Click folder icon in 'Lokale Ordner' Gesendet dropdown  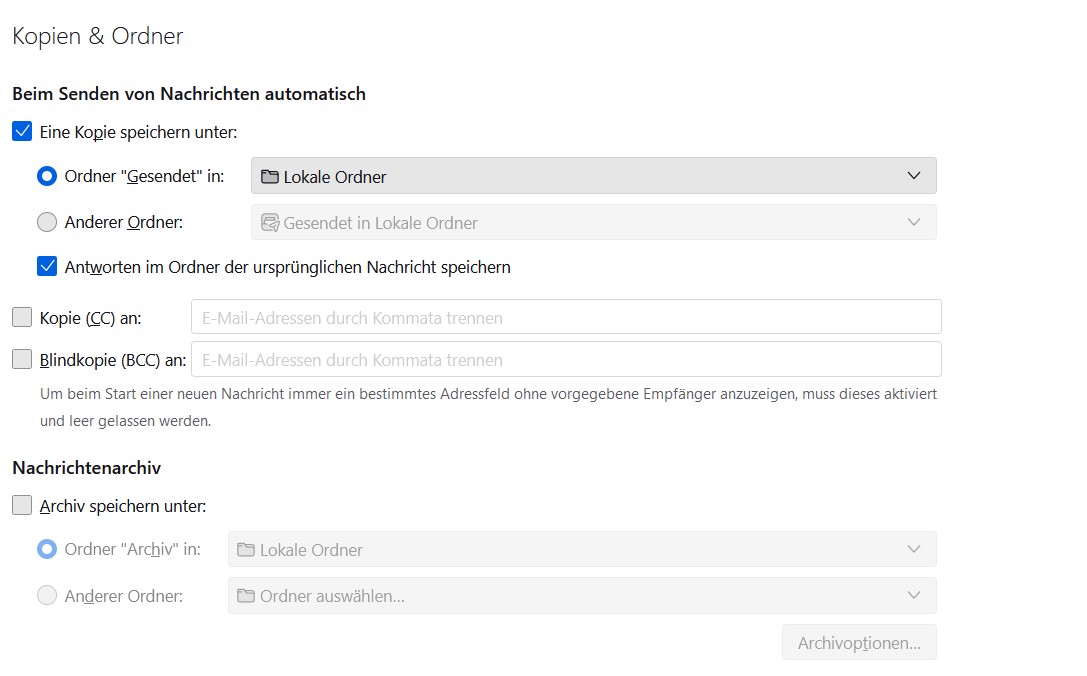click(x=269, y=177)
